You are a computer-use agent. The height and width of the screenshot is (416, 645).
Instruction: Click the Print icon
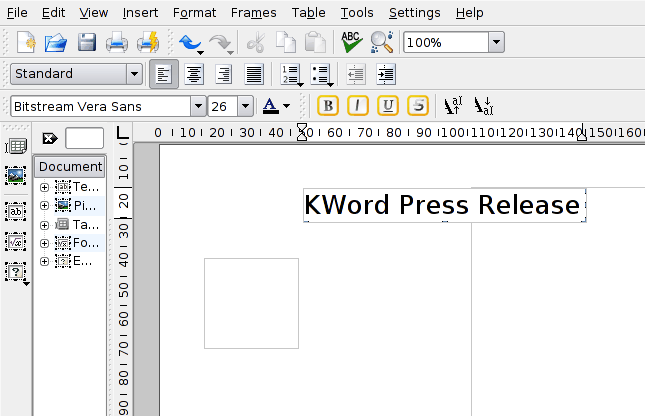[x=117, y=43]
